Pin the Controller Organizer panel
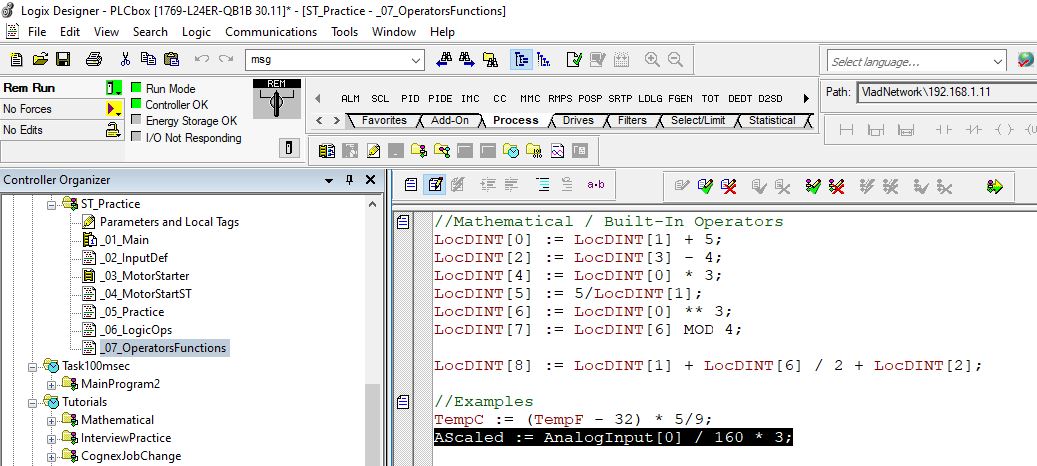The width and height of the screenshot is (1037, 466). point(349,180)
